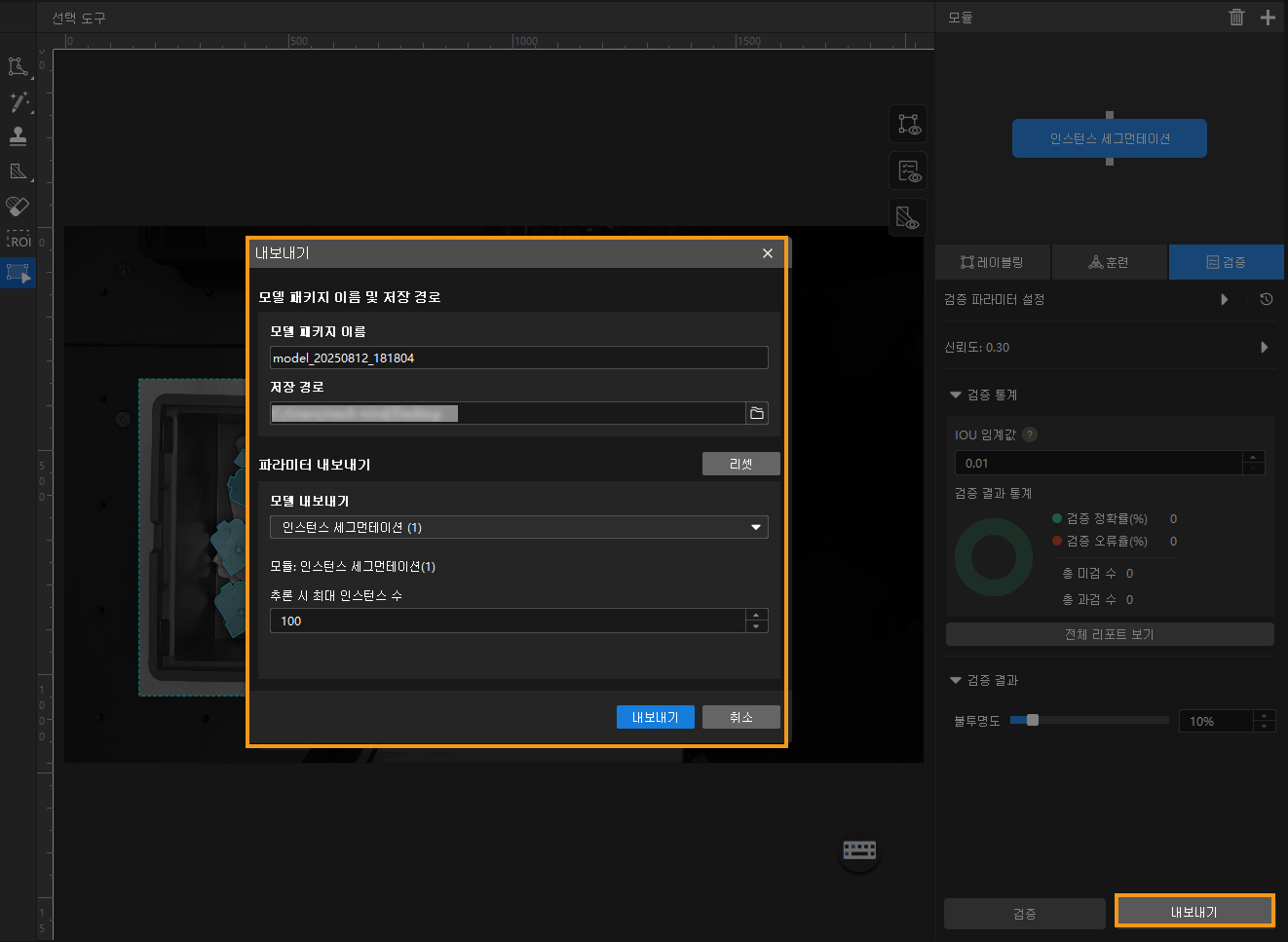The width and height of the screenshot is (1288, 942).
Task: Open the 모델 내보내기 dropdown
Action: click(x=519, y=527)
